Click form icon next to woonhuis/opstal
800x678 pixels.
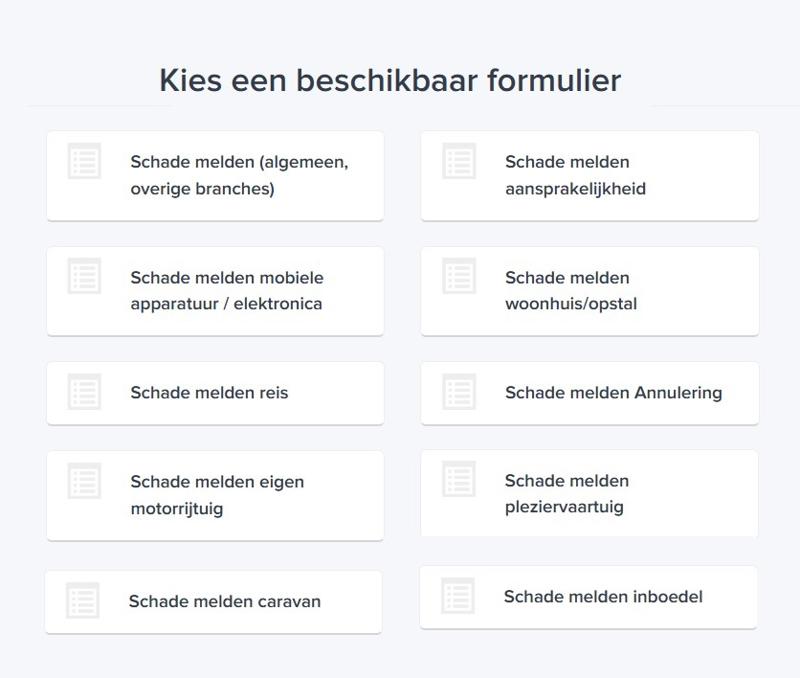point(459,277)
